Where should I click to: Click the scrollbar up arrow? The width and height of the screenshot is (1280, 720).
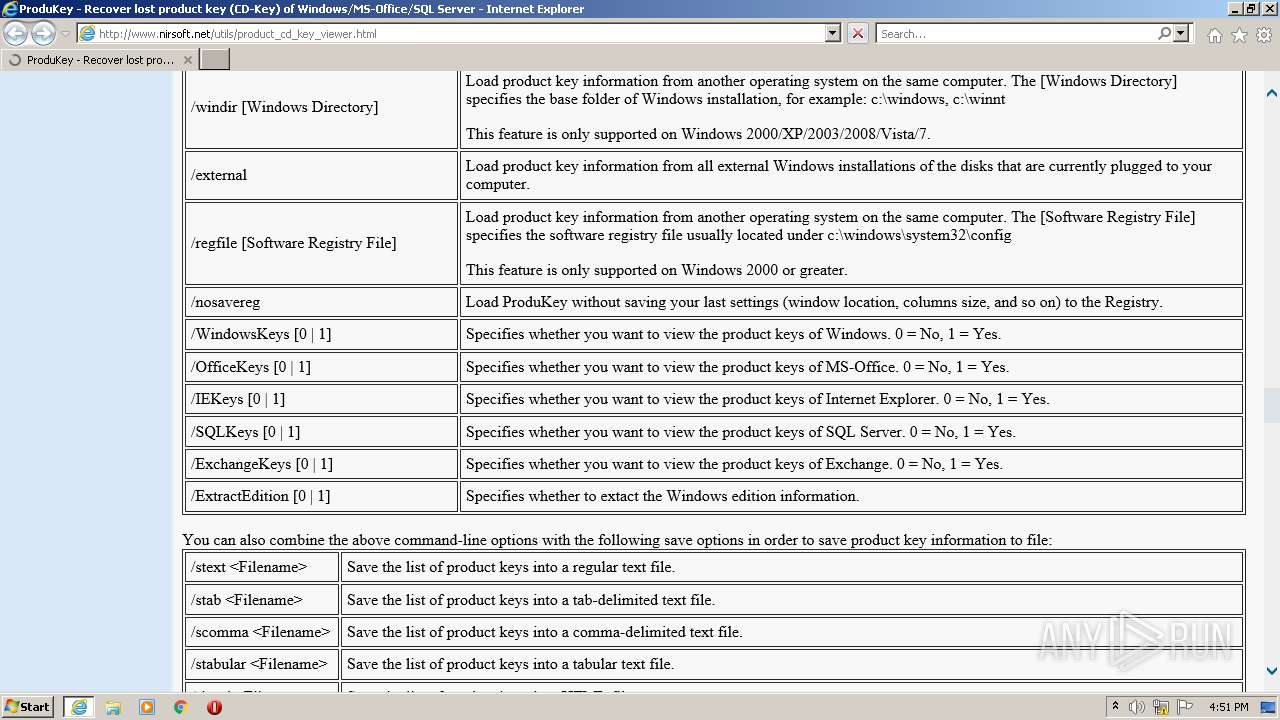pos(1271,94)
